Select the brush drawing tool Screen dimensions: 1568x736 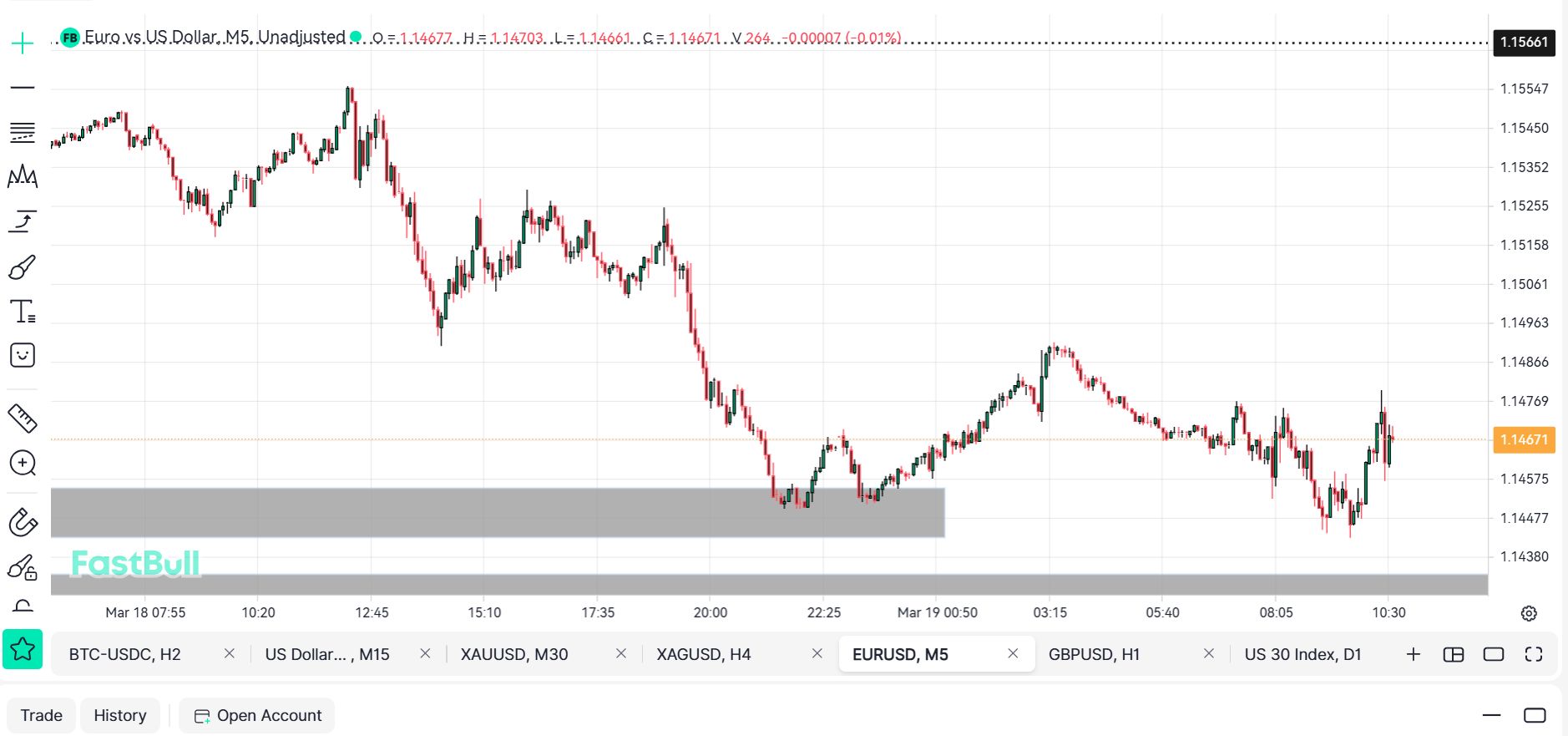click(23, 267)
